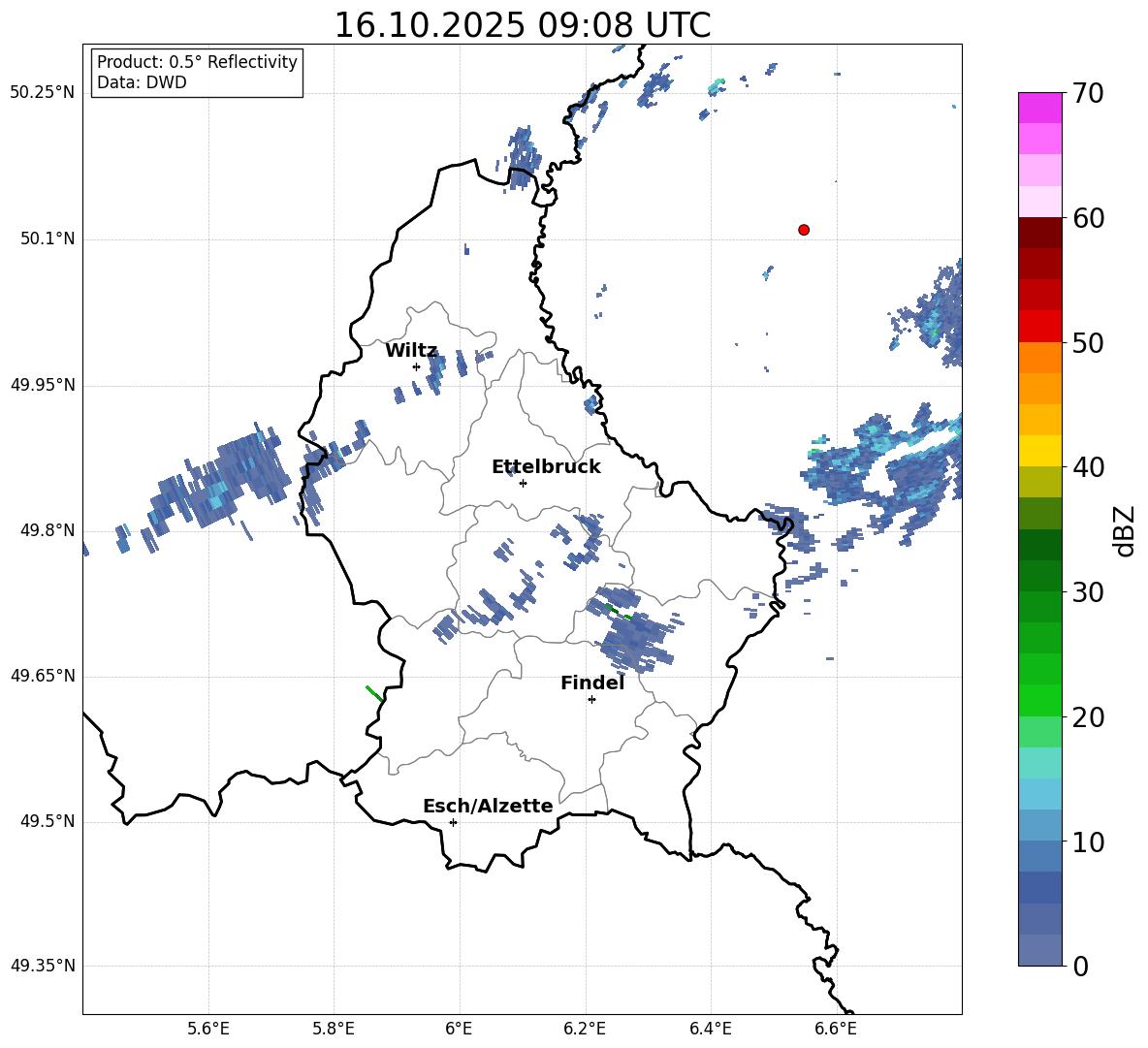Click the 10 tick label on colorbar
The width and height of the screenshot is (1148, 1048).
point(1088,842)
